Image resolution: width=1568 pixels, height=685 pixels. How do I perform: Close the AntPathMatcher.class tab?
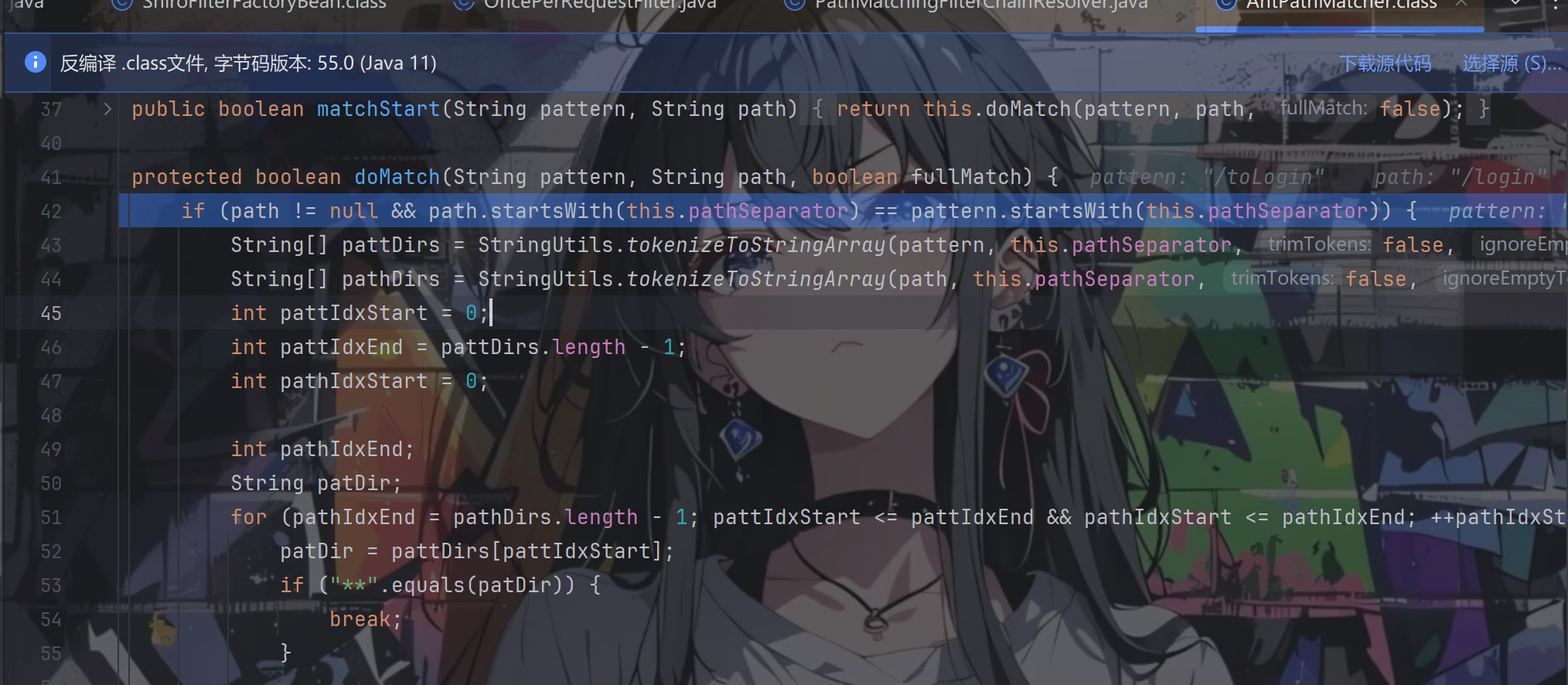pyautogui.click(x=1461, y=4)
